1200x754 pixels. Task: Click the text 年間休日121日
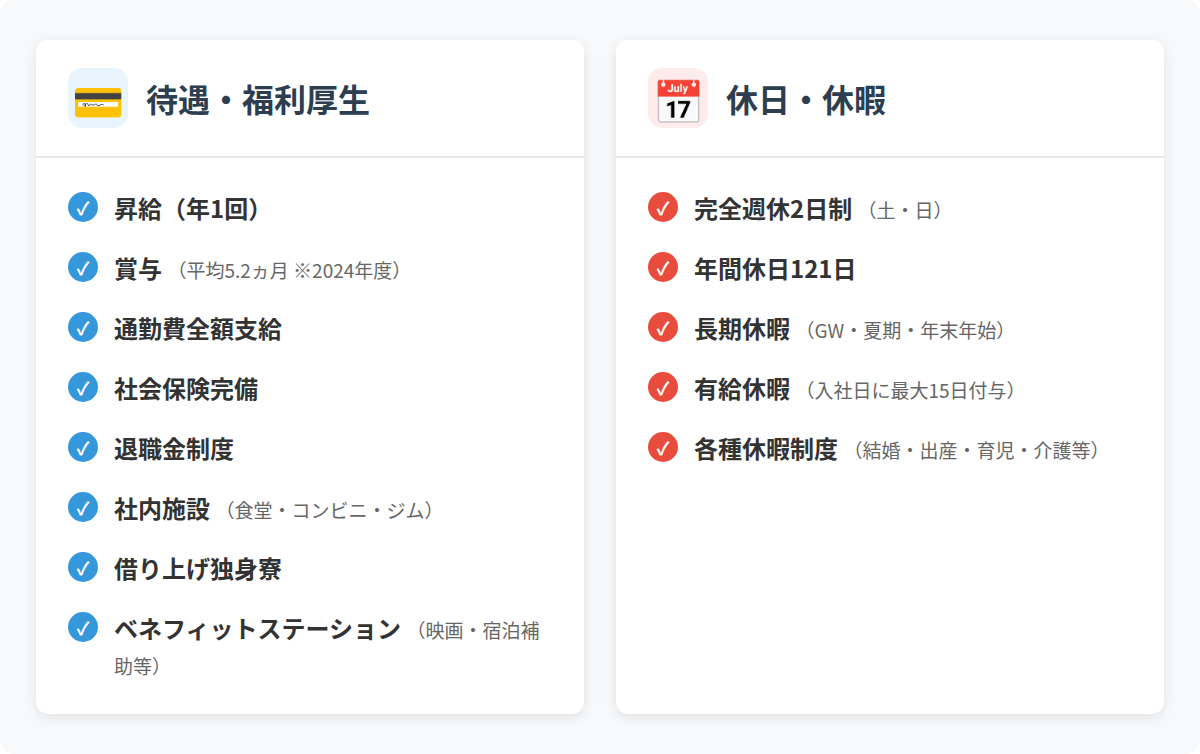pos(774,270)
